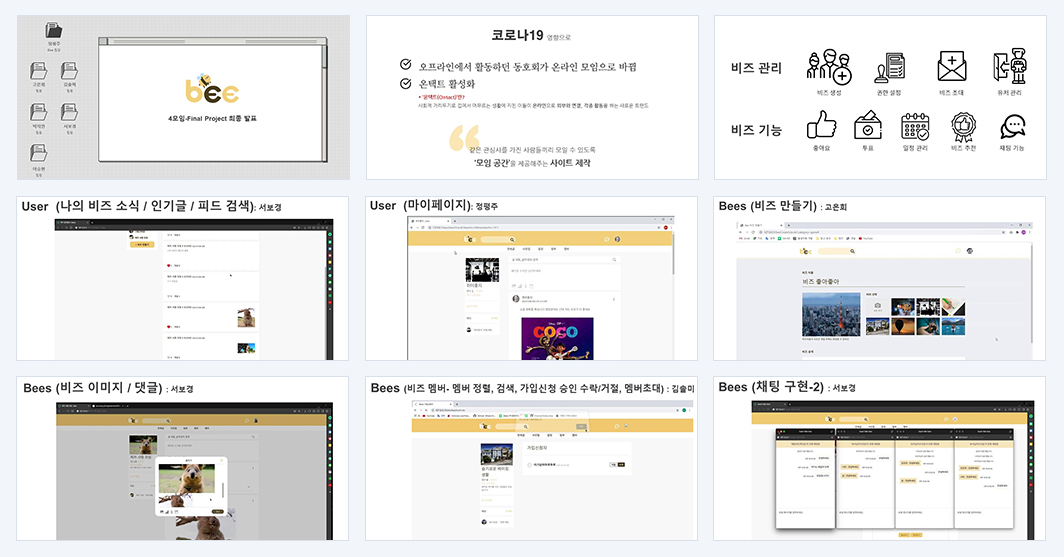The height and width of the screenshot is (557, 1064).
Task: Click the Coco movie poster in 마이페이지 feed
Action: click(x=557, y=338)
